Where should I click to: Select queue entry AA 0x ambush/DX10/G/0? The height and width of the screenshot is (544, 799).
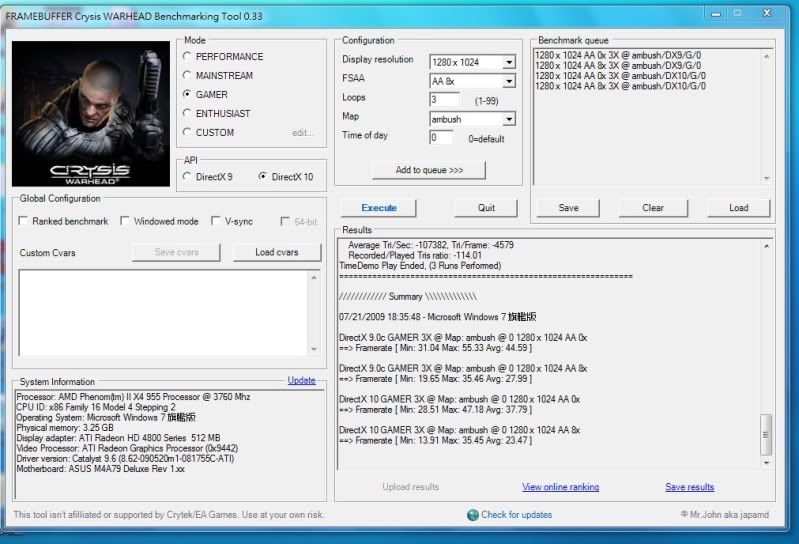coord(620,76)
